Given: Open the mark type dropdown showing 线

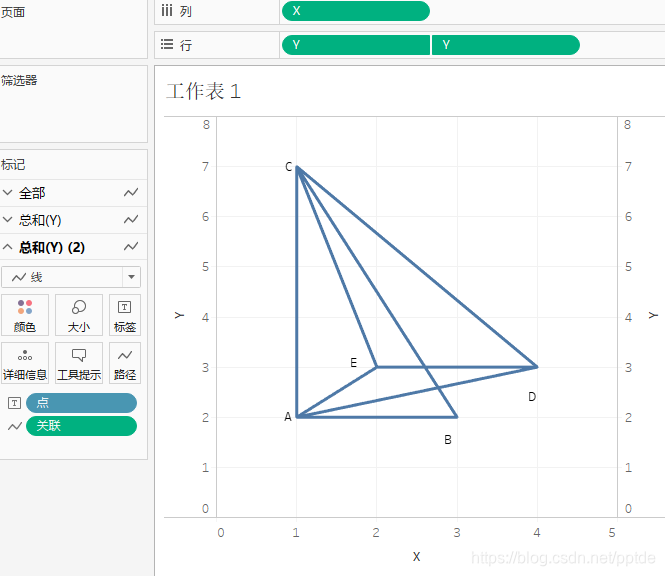Looking at the screenshot, I should (x=71, y=277).
